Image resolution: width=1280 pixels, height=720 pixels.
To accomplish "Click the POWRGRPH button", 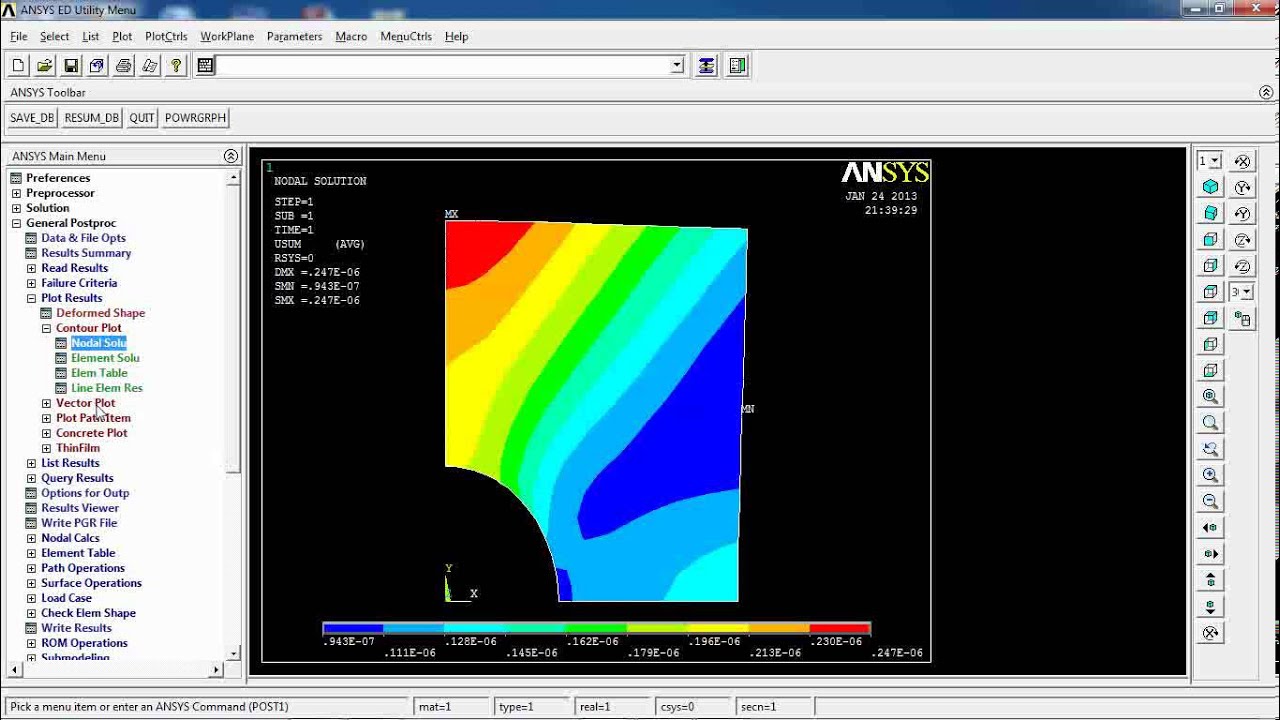I will coord(196,118).
